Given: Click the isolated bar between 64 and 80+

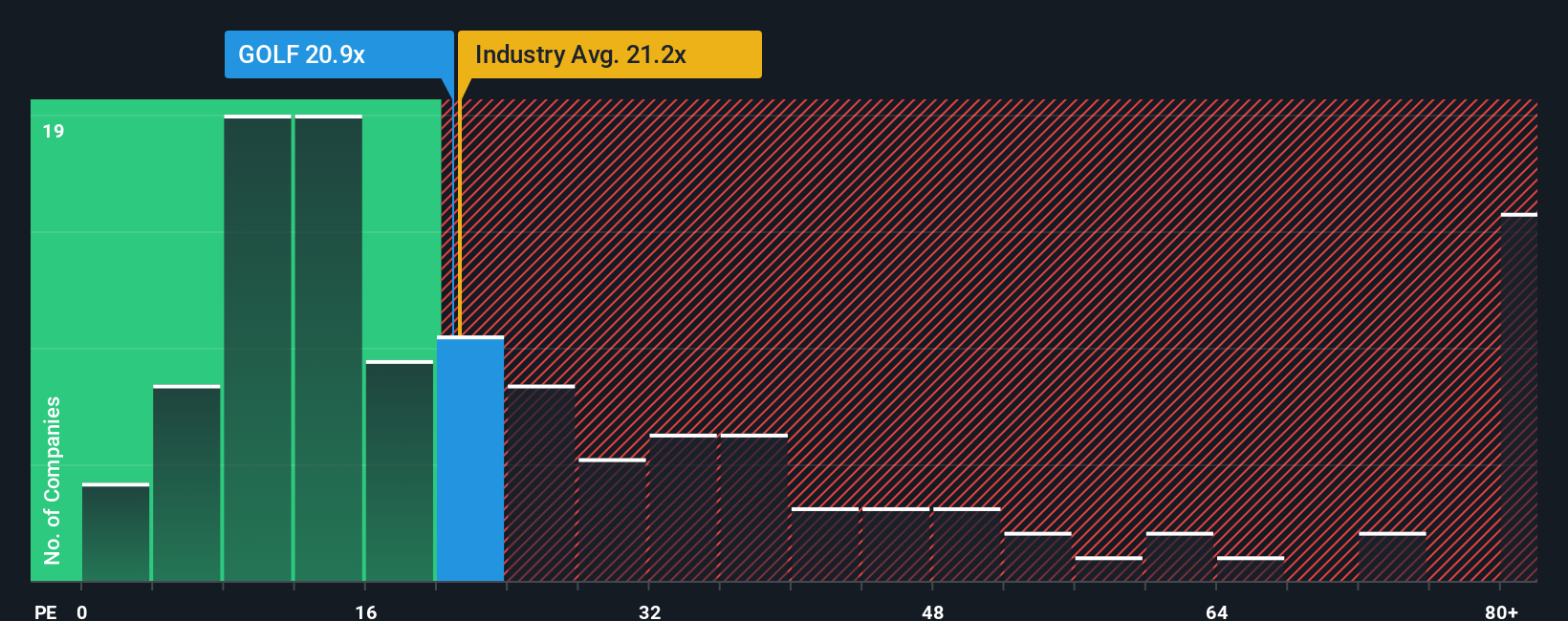Looking at the screenshot, I should pos(1392,557).
